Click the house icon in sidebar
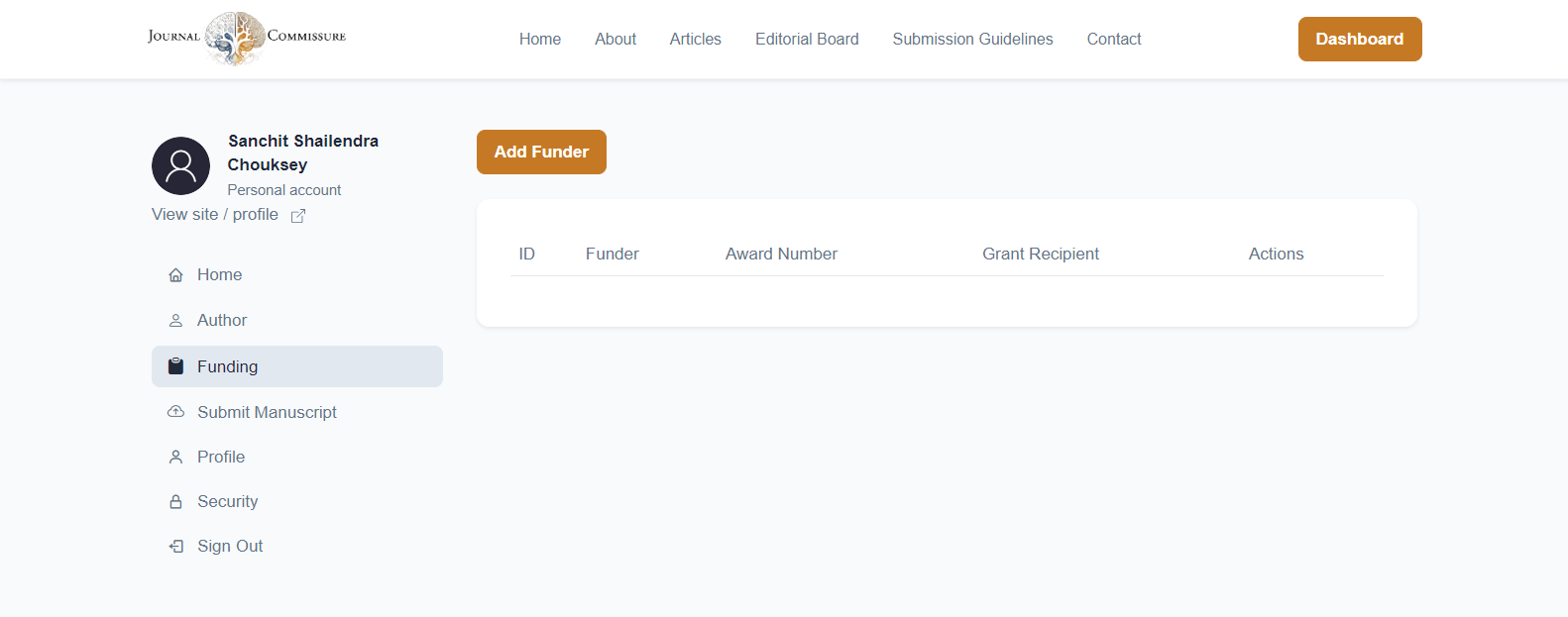The image size is (1568, 617). point(175,275)
